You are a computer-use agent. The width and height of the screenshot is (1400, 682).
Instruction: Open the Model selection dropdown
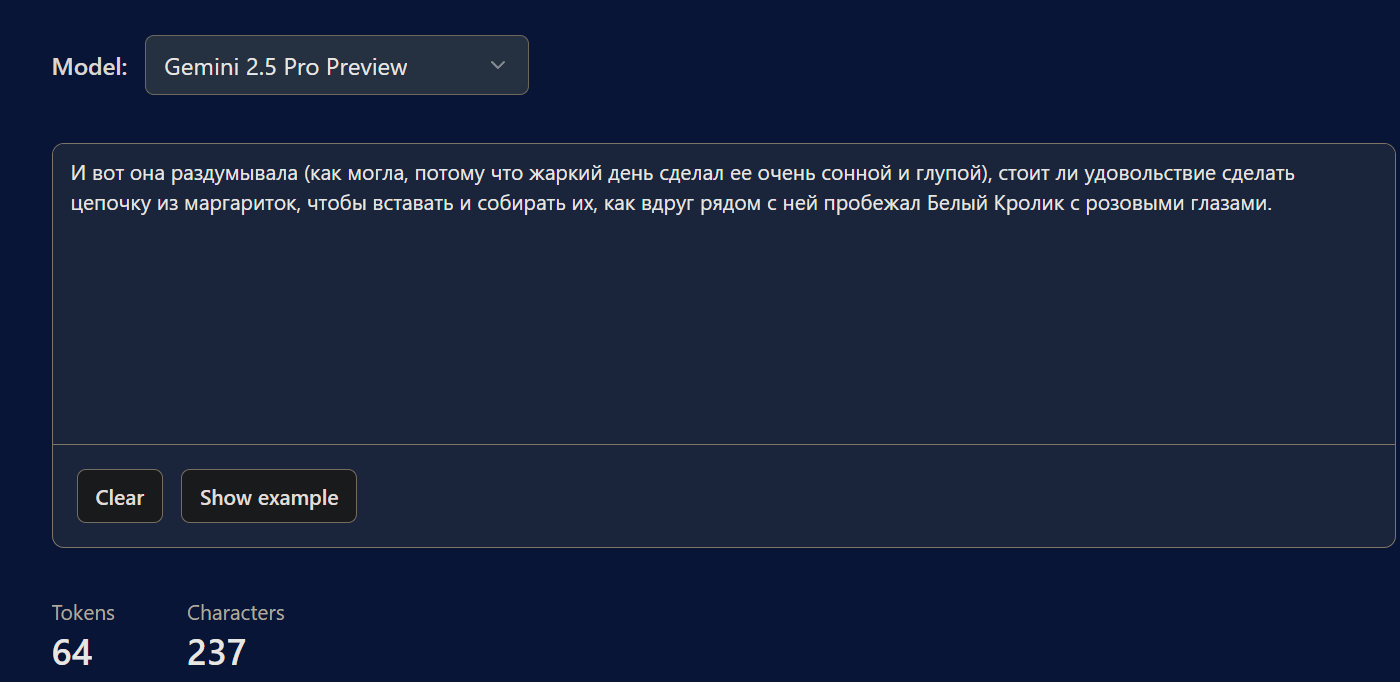336,66
